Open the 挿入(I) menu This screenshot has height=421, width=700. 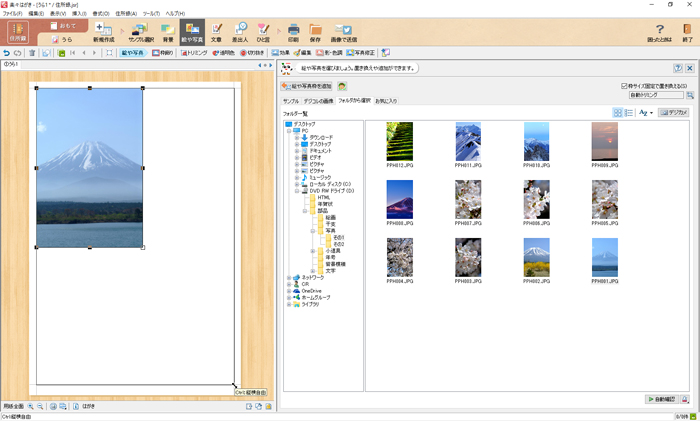(x=79, y=13)
